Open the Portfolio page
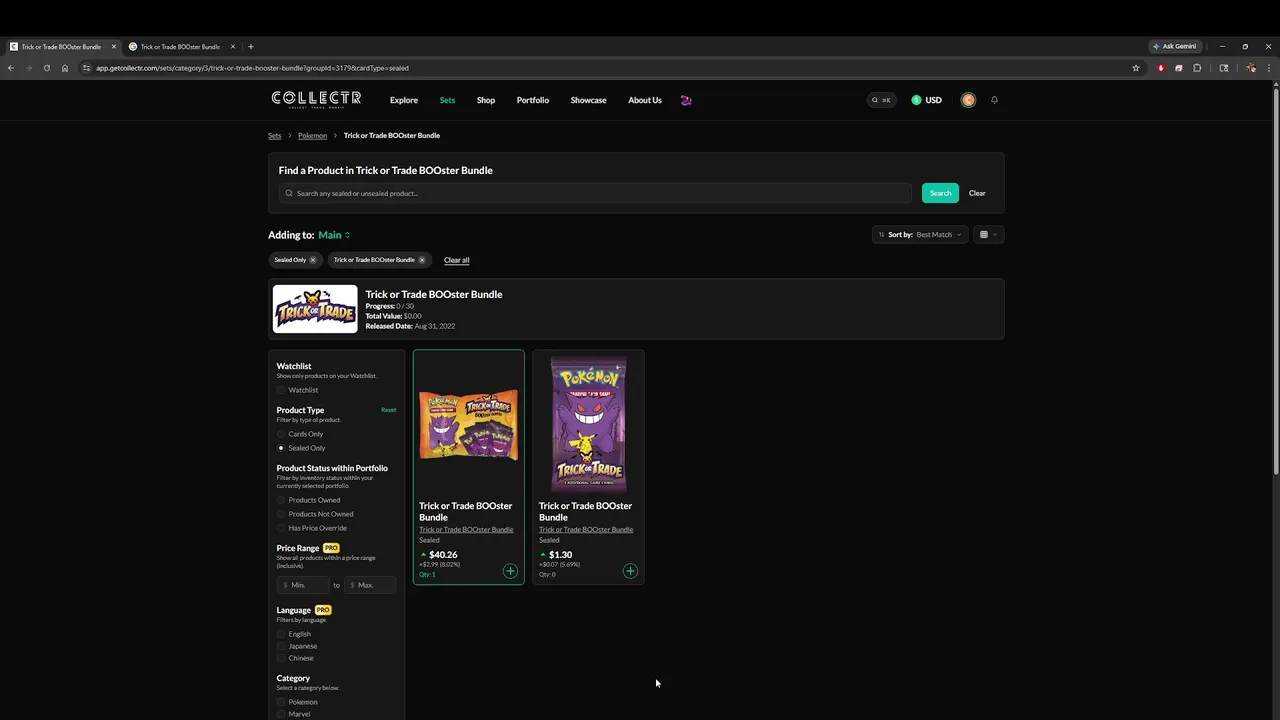Image resolution: width=1280 pixels, height=720 pixels. [533, 100]
